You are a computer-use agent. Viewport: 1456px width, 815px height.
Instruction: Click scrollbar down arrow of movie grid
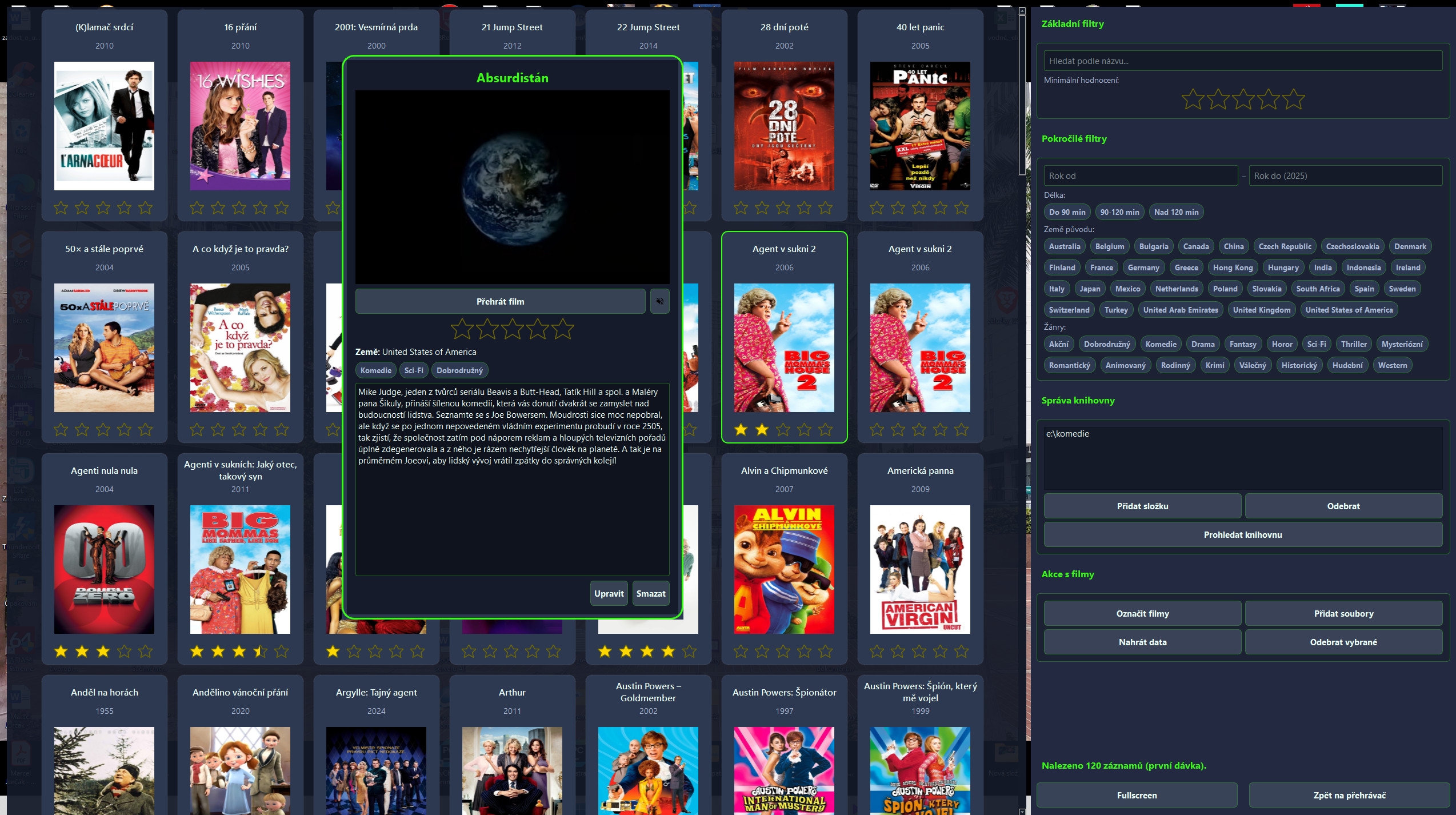pyautogui.click(x=1022, y=811)
